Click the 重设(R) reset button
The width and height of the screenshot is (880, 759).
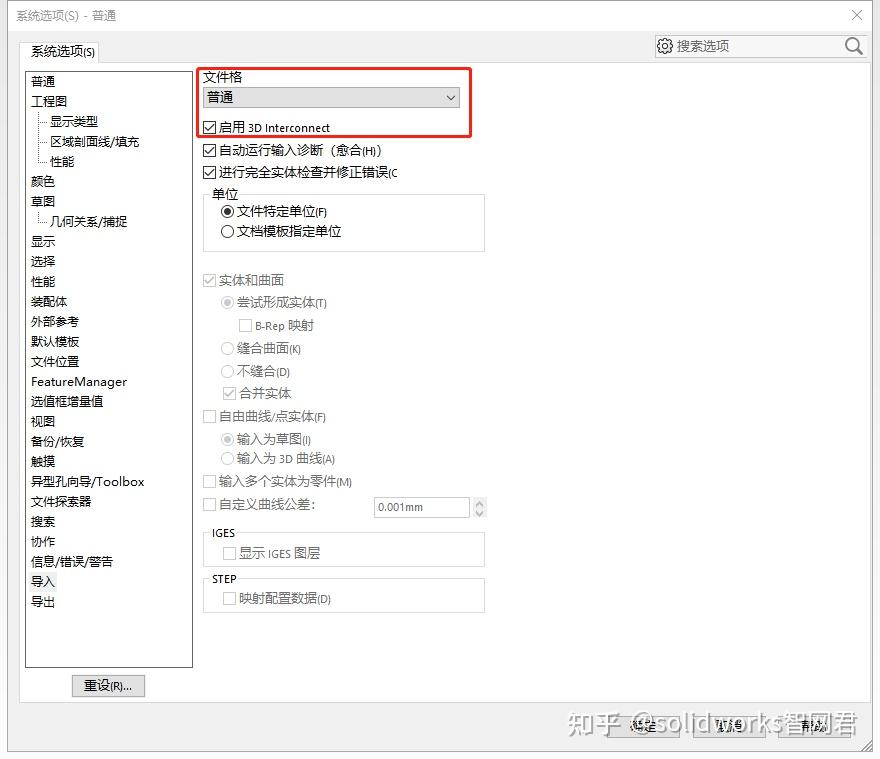tap(107, 686)
